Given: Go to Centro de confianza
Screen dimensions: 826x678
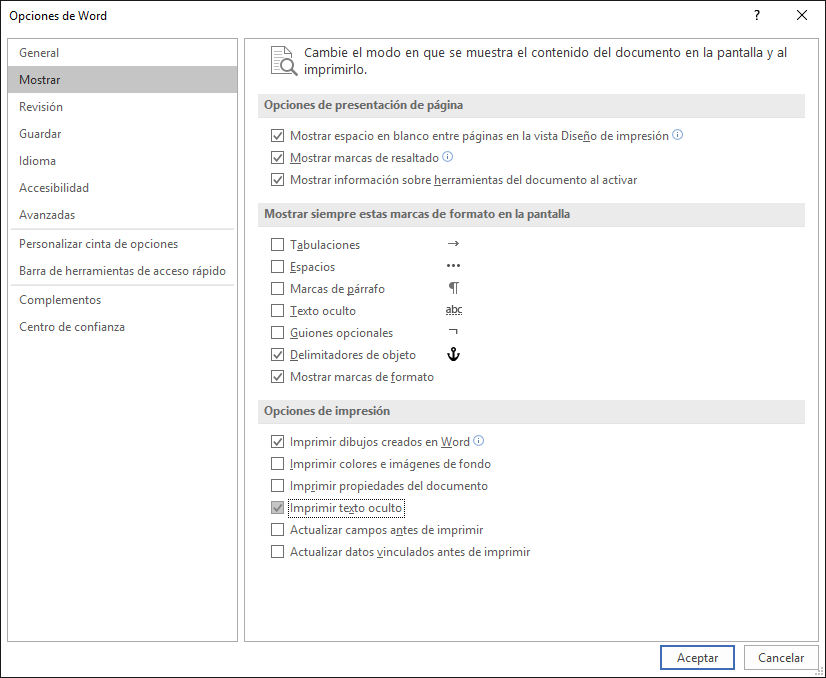Looking at the screenshot, I should (x=72, y=327).
